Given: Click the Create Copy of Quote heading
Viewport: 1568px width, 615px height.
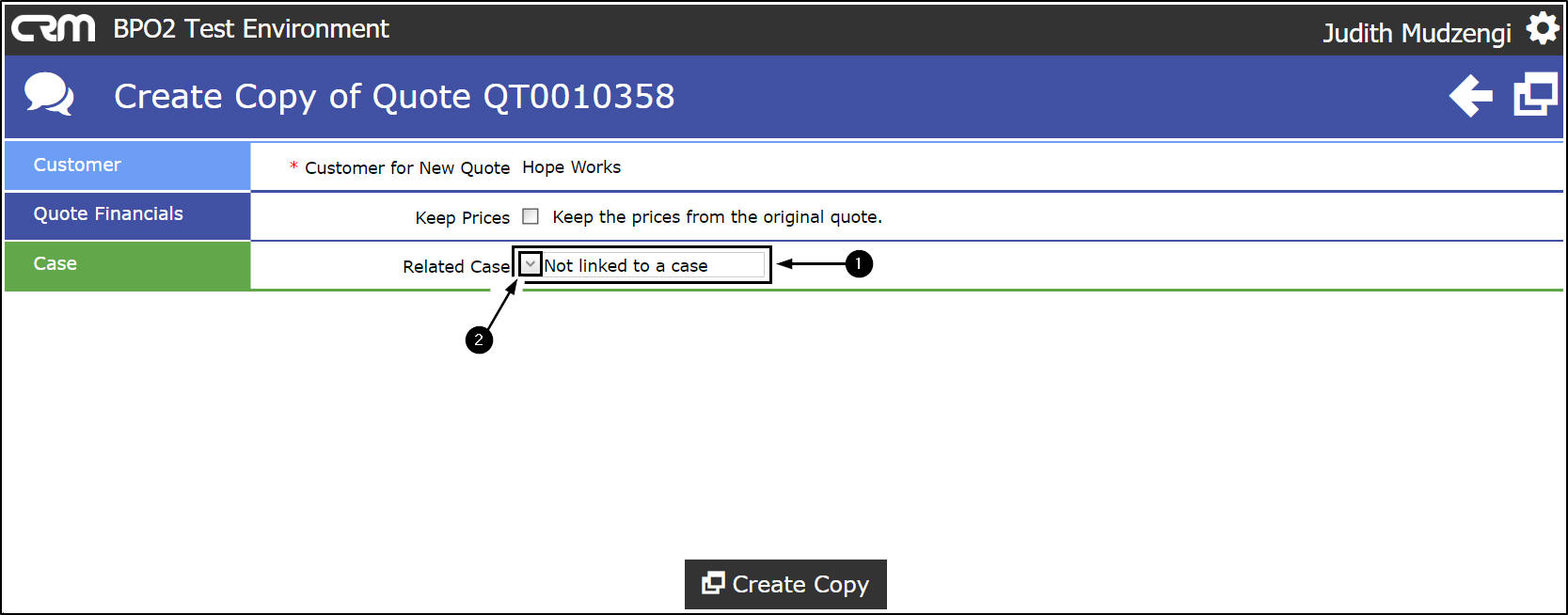Looking at the screenshot, I should point(394,96).
